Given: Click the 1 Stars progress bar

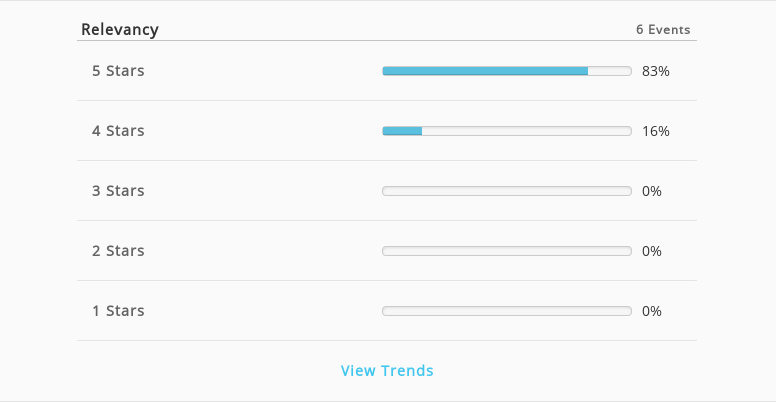Looking at the screenshot, I should (x=507, y=311).
